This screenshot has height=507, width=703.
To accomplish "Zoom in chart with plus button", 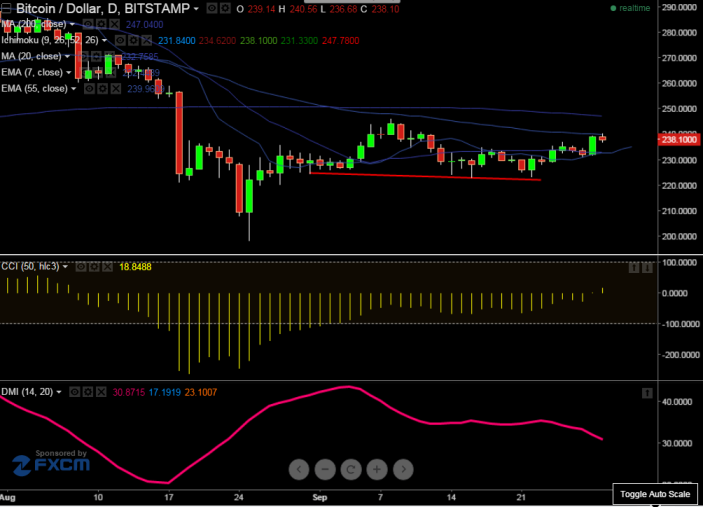I will pos(377,469).
